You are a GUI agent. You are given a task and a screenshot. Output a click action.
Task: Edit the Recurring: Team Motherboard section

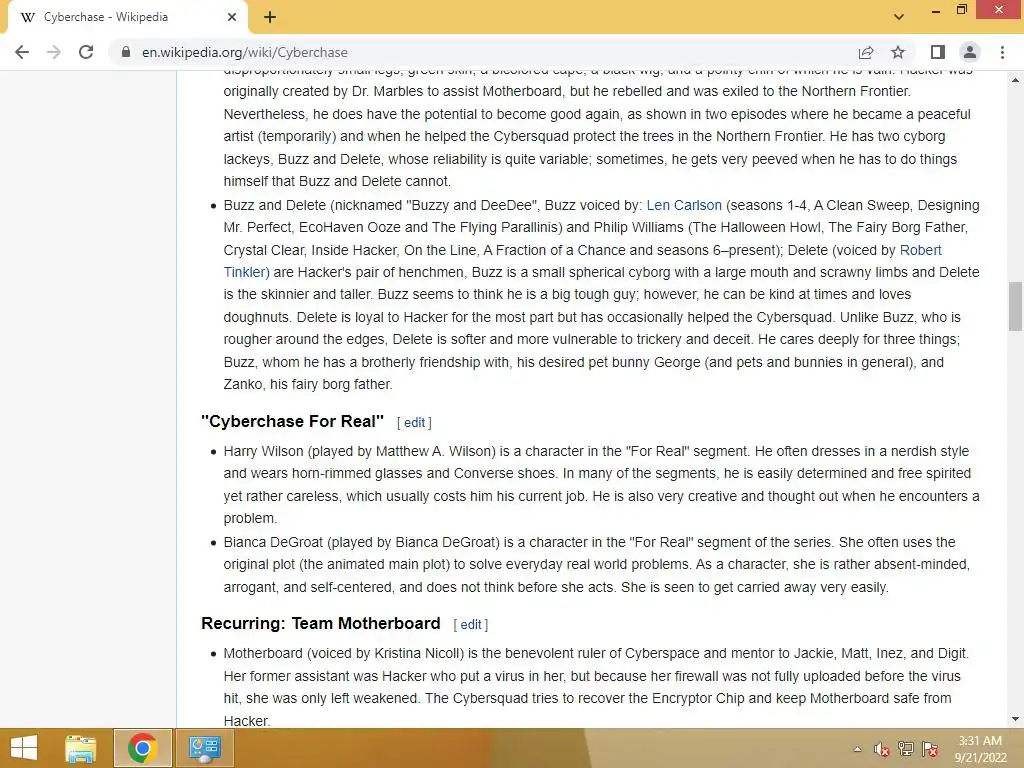tap(471, 625)
